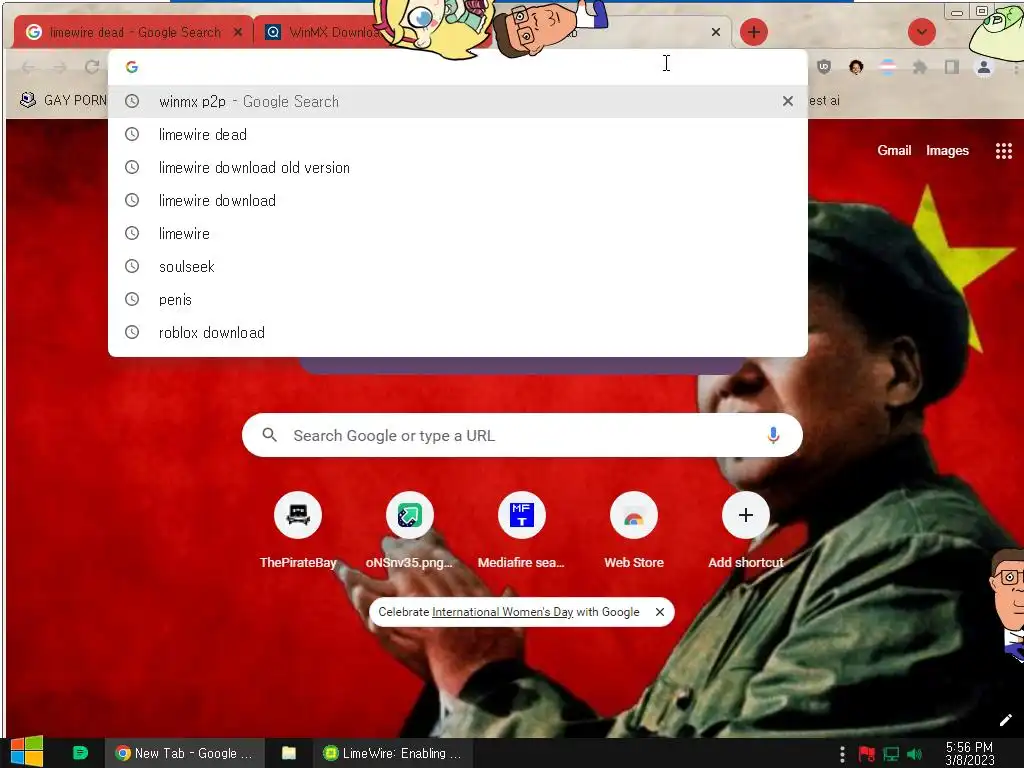Select limewire dead suggestion
The height and width of the screenshot is (768, 1024).
click(457, 135)
